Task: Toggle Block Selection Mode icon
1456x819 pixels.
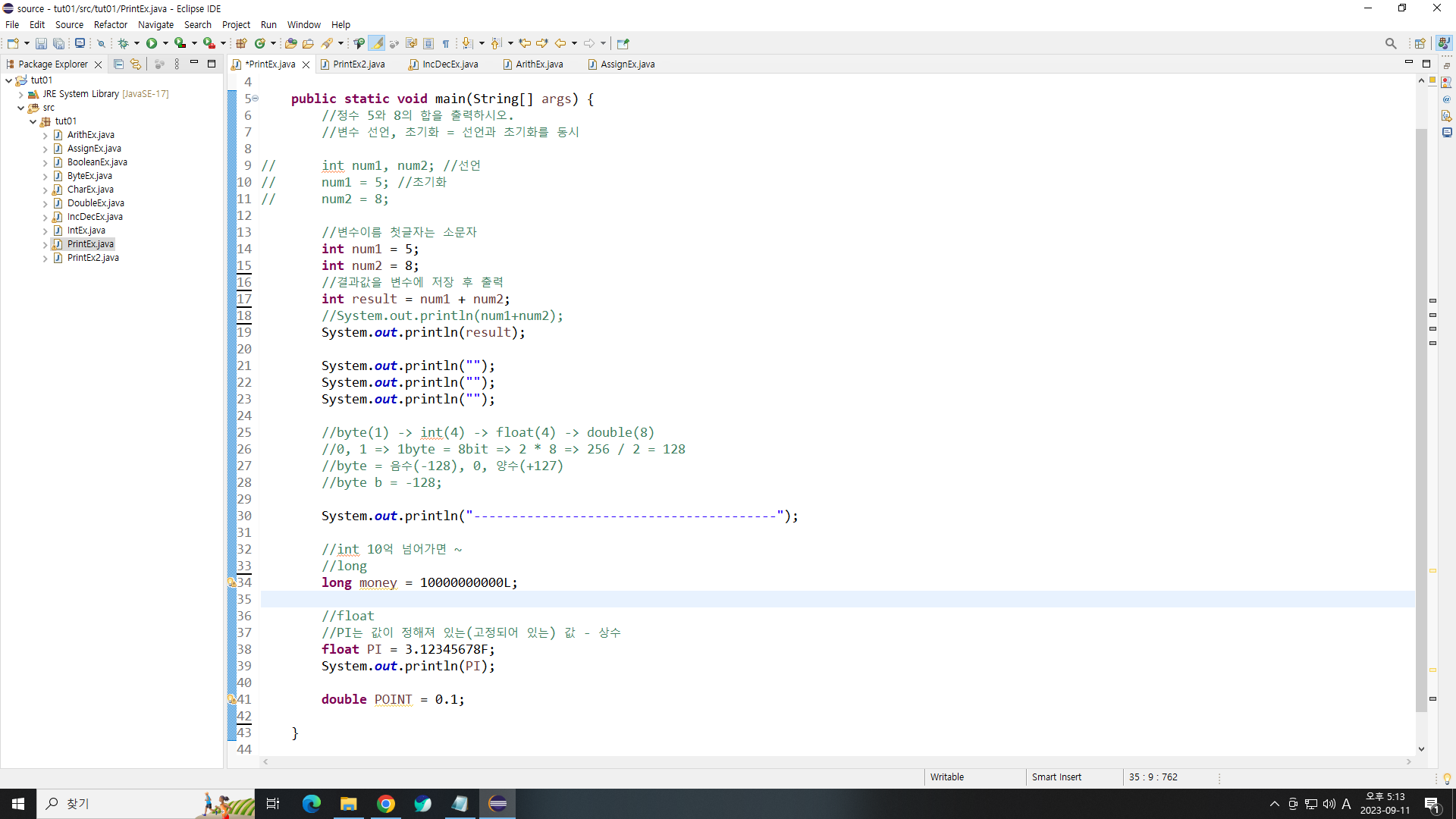Action: coord(428,43)
